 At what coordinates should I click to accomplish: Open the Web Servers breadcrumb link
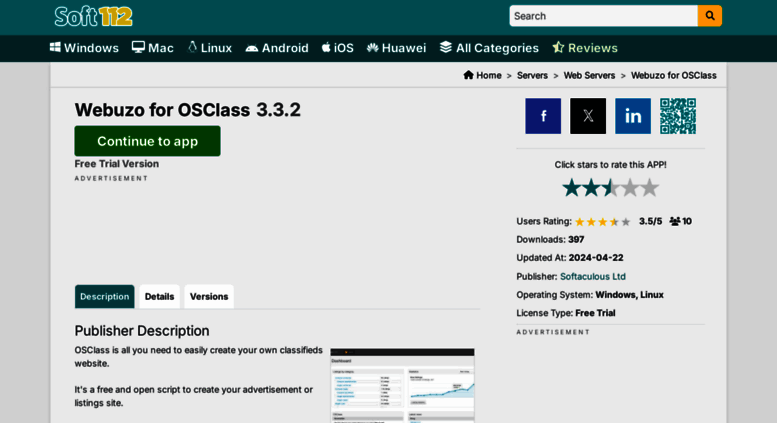pos(589,75)
